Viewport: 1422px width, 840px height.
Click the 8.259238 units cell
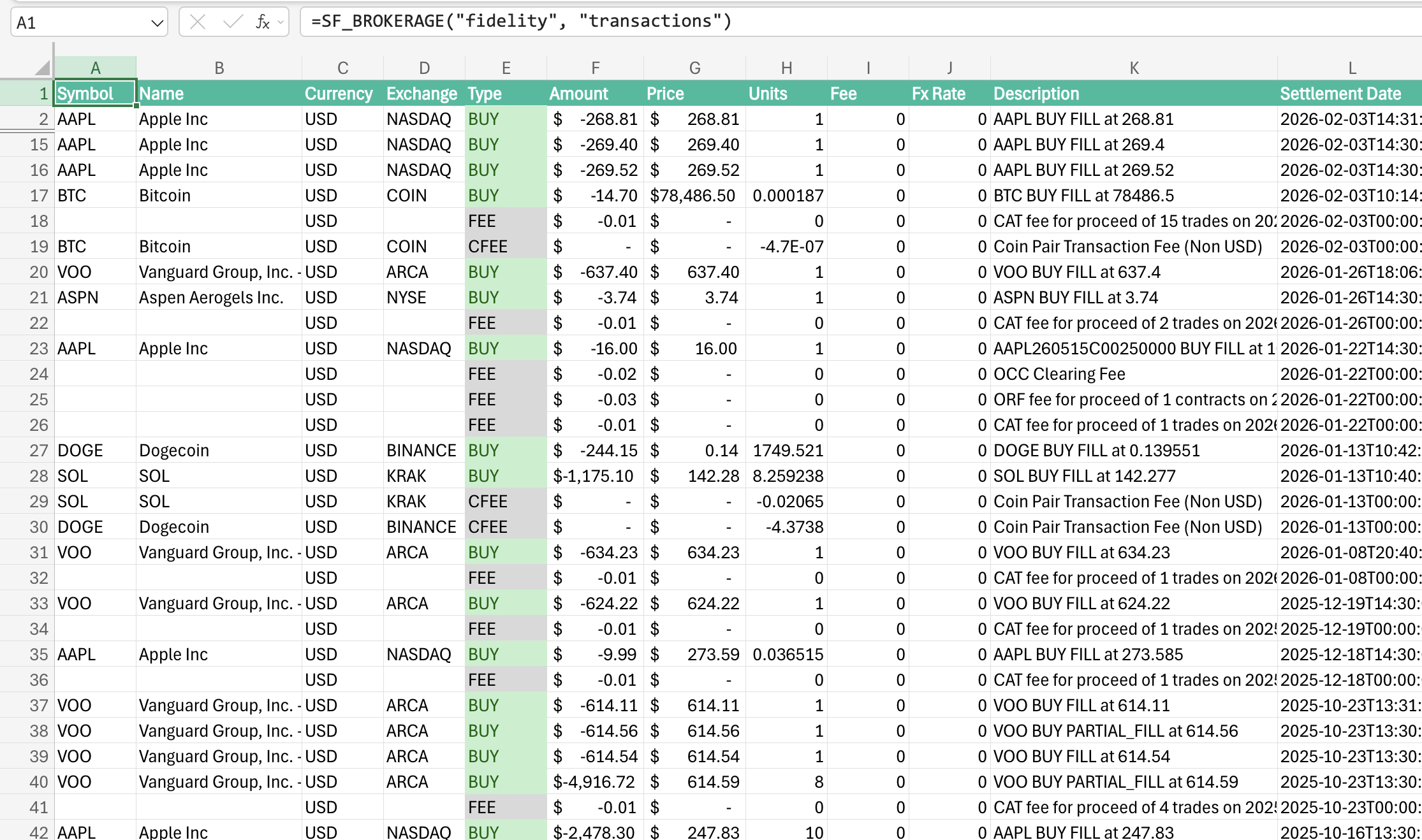point(786,475)
